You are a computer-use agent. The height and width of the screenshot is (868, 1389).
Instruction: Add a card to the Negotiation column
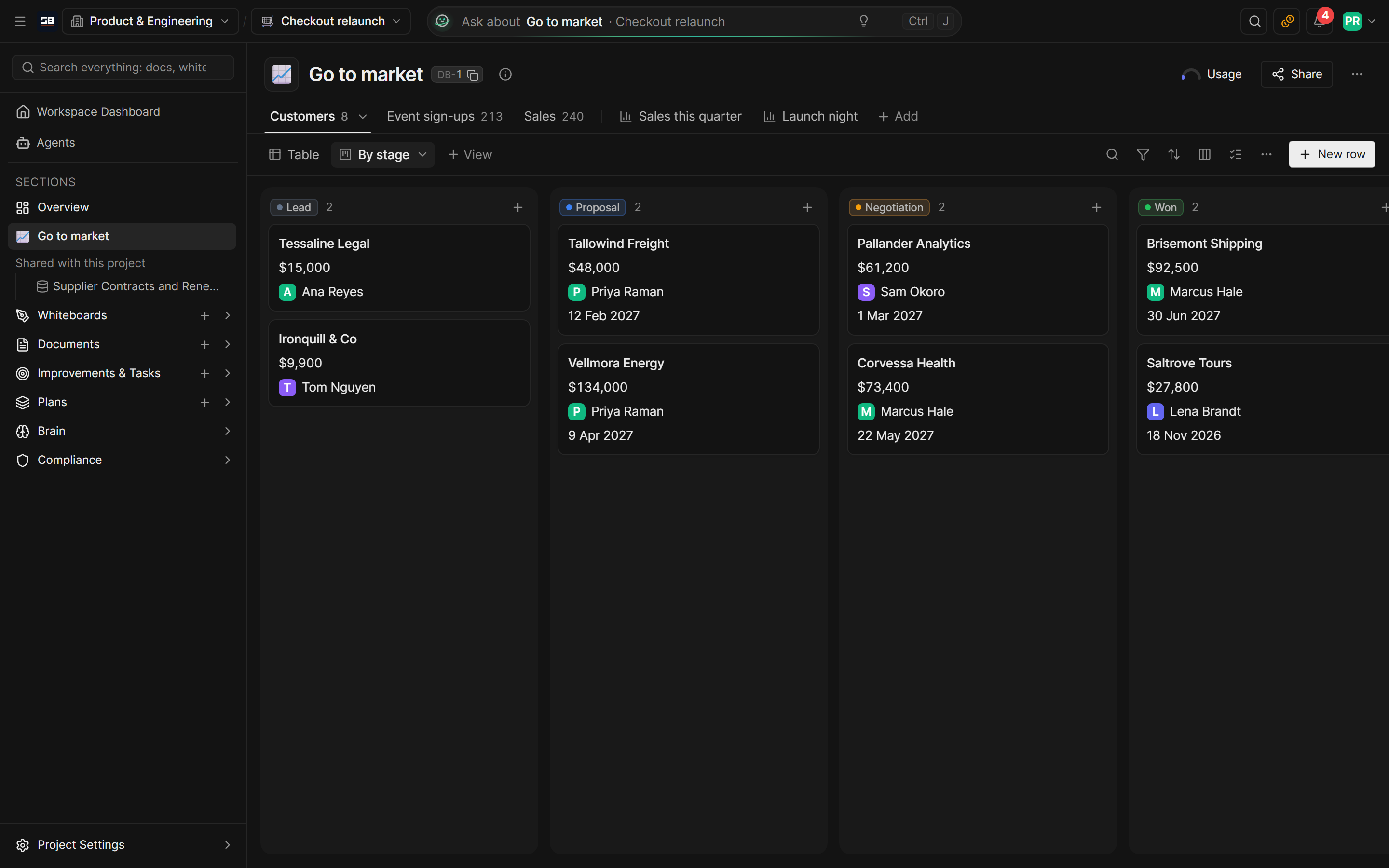pyautogui.click(x=1096, y=207)
